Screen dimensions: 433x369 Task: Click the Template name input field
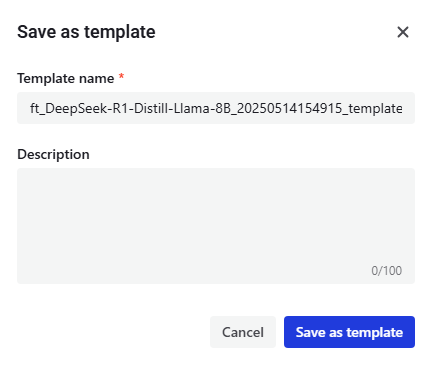point(216,108)
